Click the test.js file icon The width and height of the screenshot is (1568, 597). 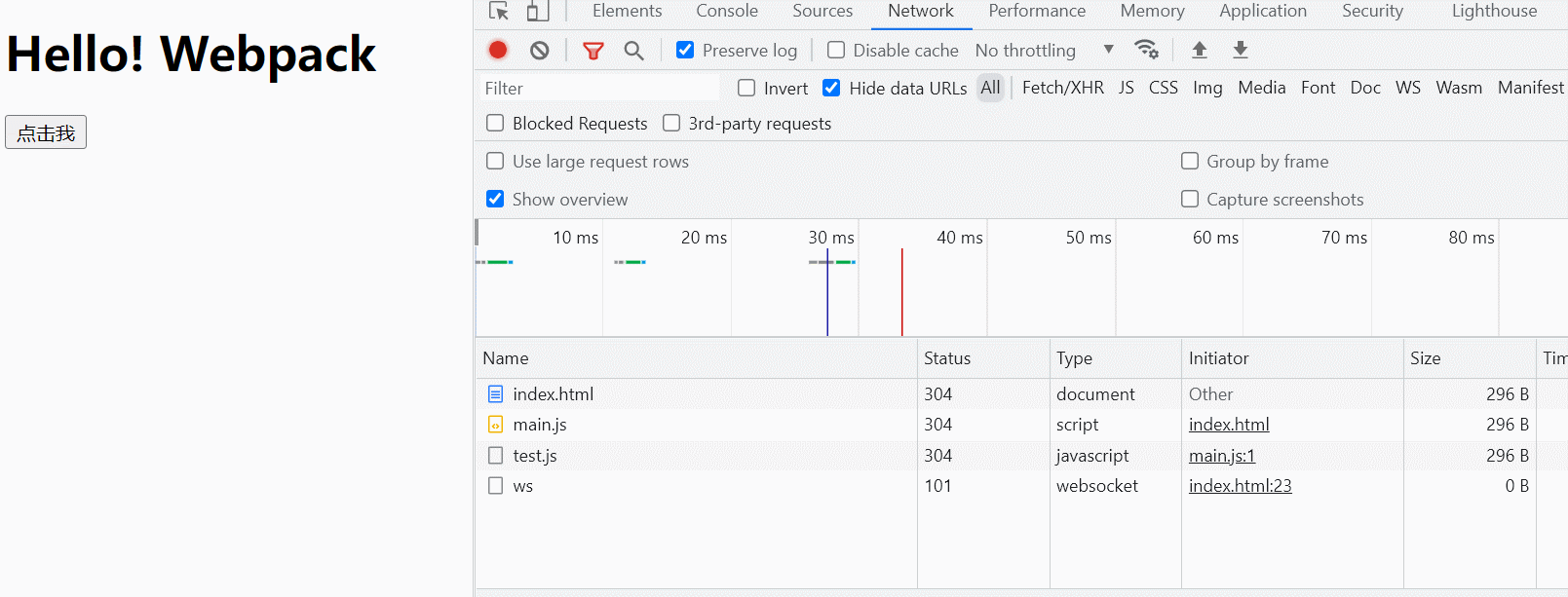coord(495,456)
